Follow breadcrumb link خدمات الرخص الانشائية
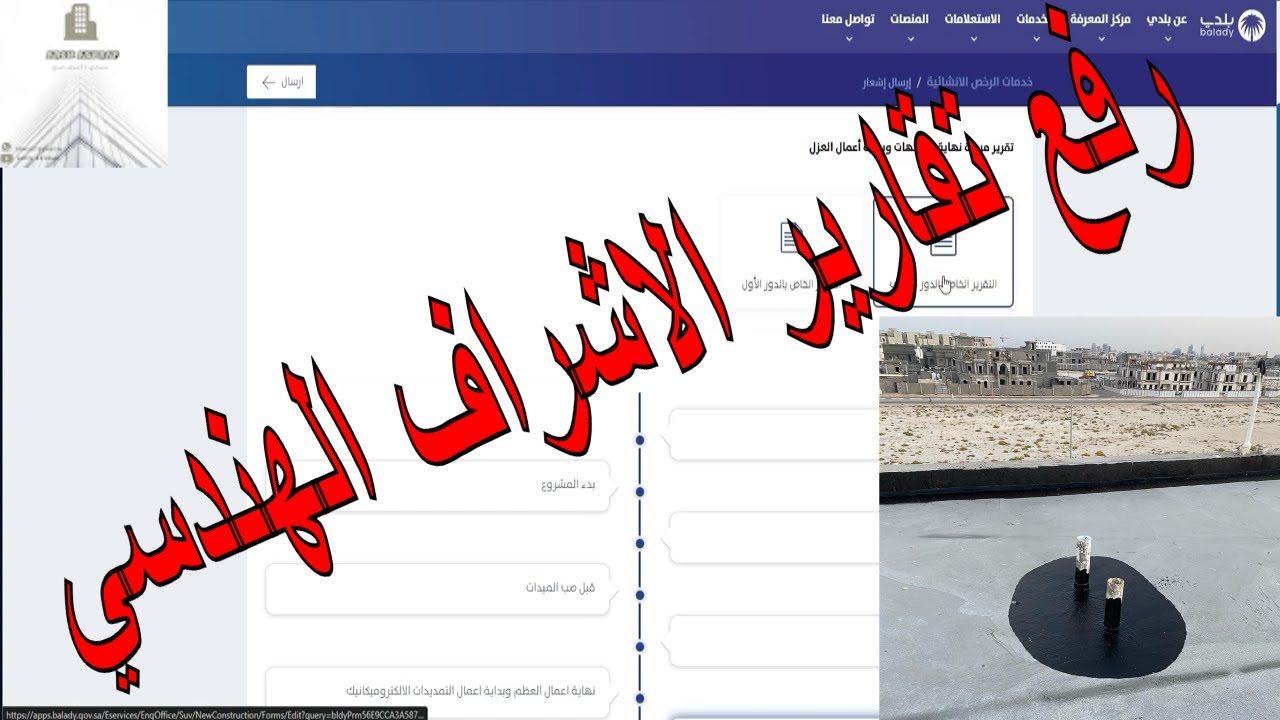This screenshot has height=720, width=1280. coord(979,82)
